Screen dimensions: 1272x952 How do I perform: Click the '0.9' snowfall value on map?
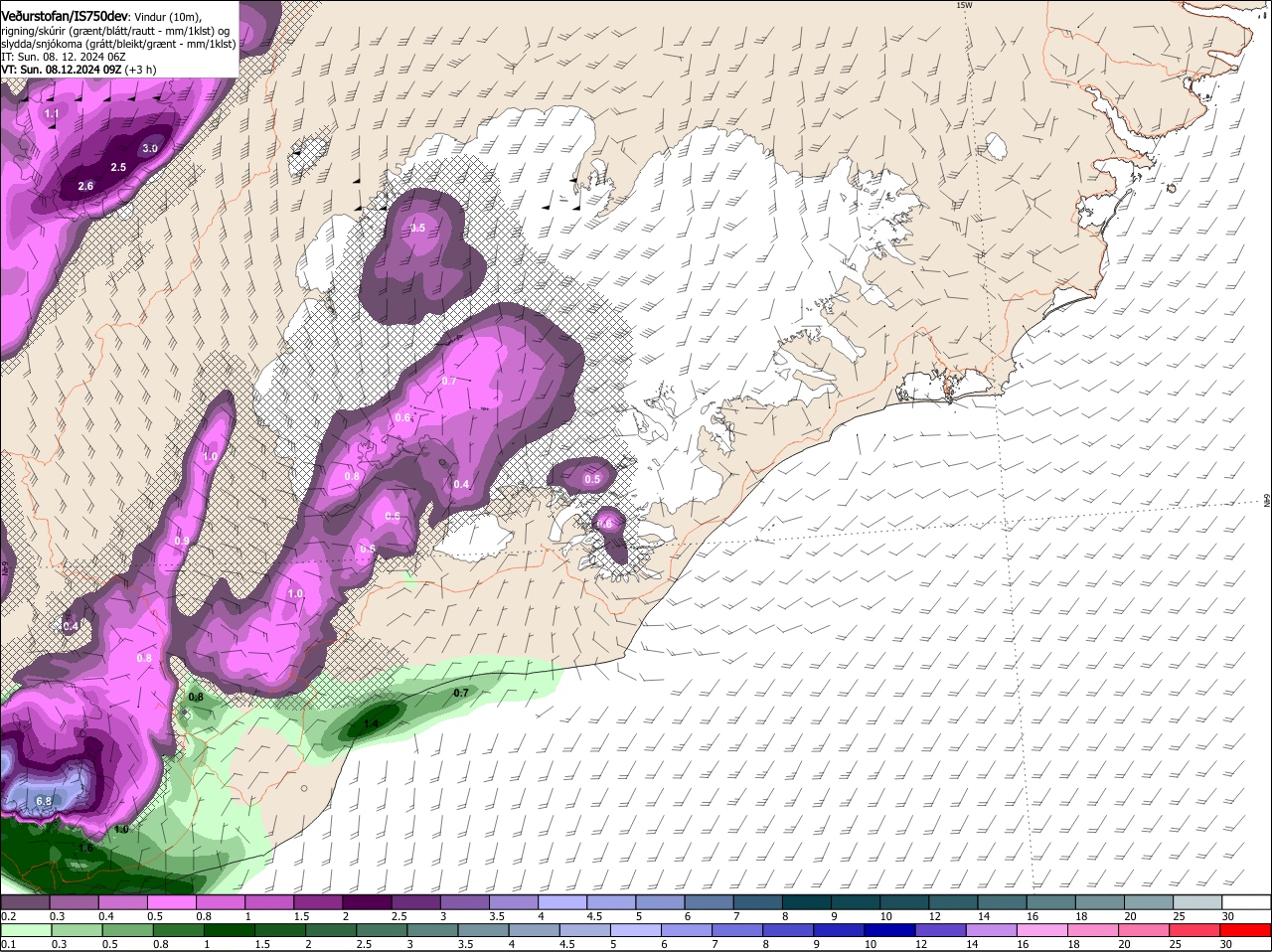point(182,541)
